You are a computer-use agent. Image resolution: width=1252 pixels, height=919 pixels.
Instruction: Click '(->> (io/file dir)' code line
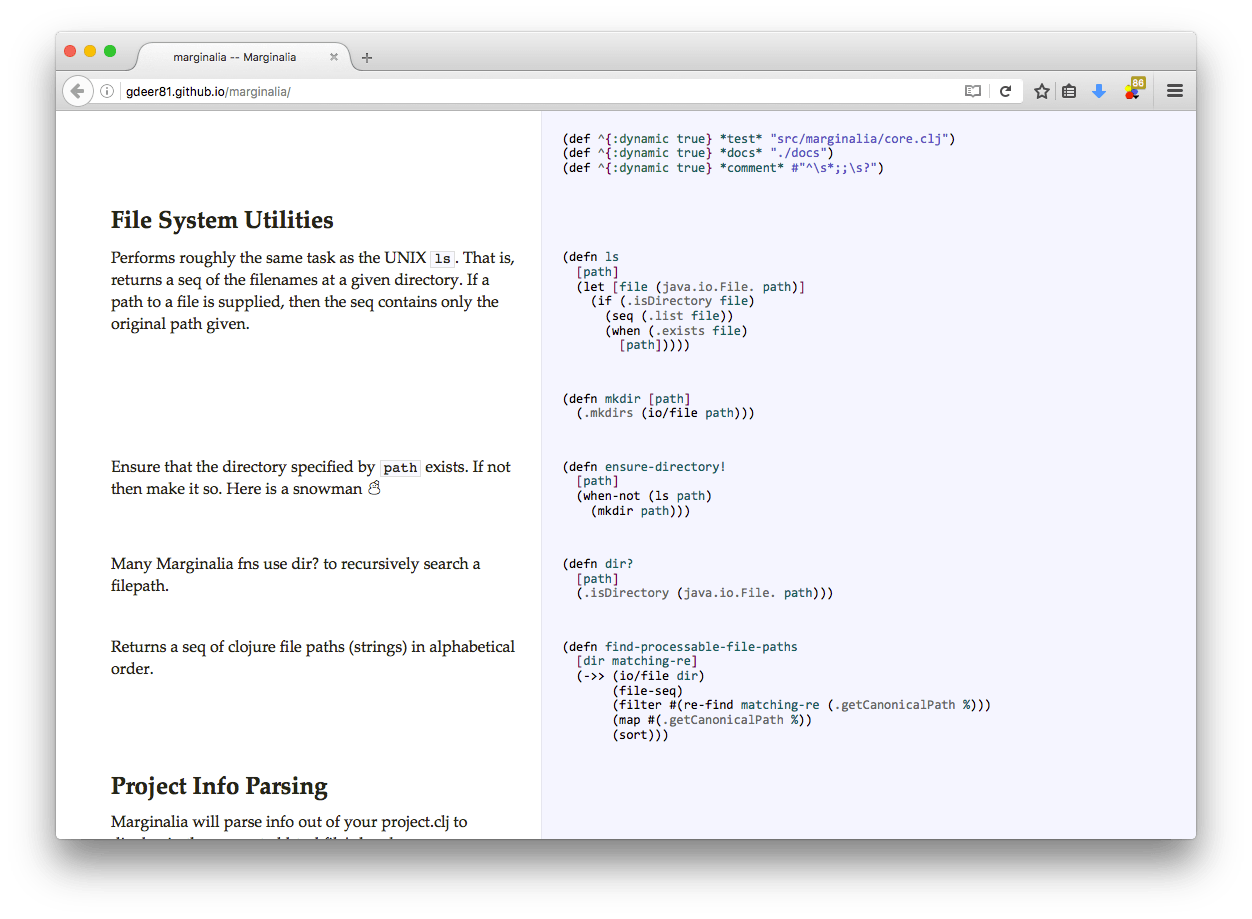(x=640, y=676)
